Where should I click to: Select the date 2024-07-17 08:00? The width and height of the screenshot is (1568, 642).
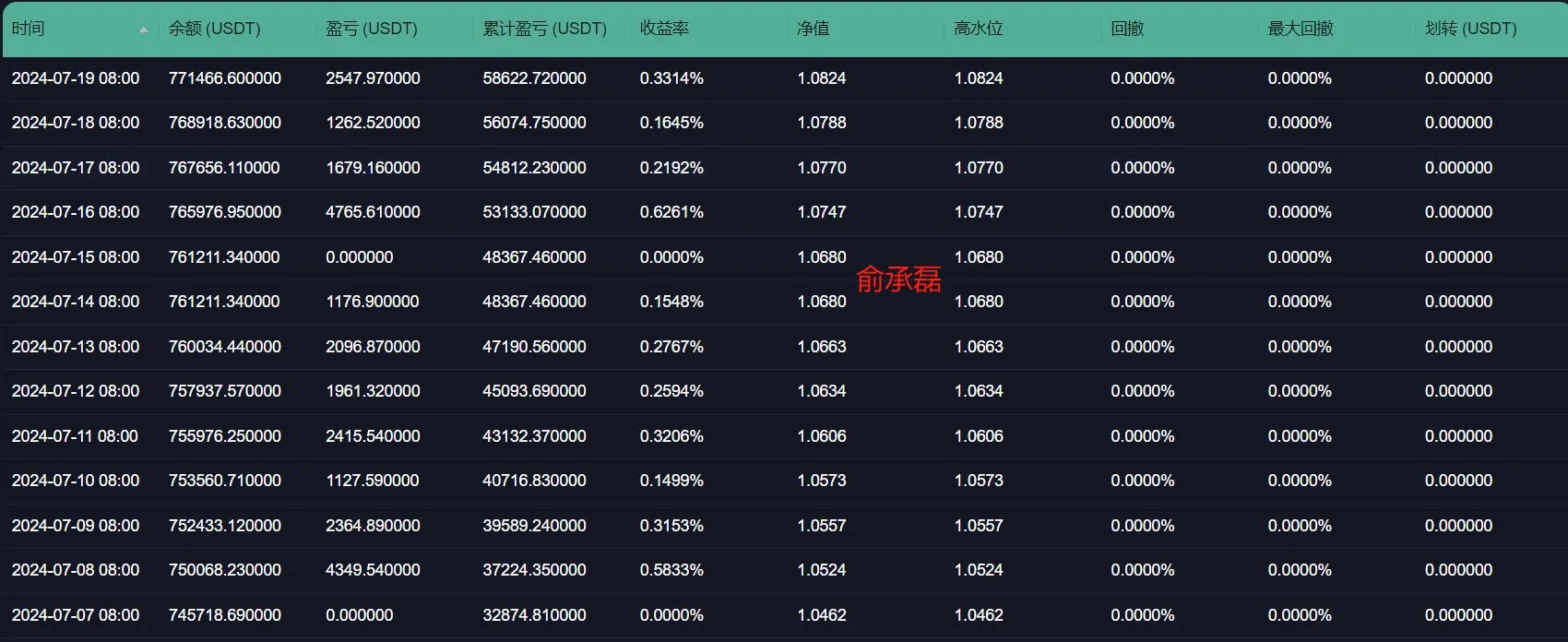76,168
